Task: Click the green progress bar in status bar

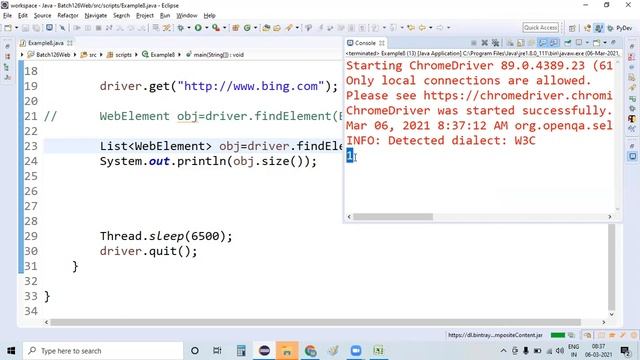Action: click(x=558, y=335)
